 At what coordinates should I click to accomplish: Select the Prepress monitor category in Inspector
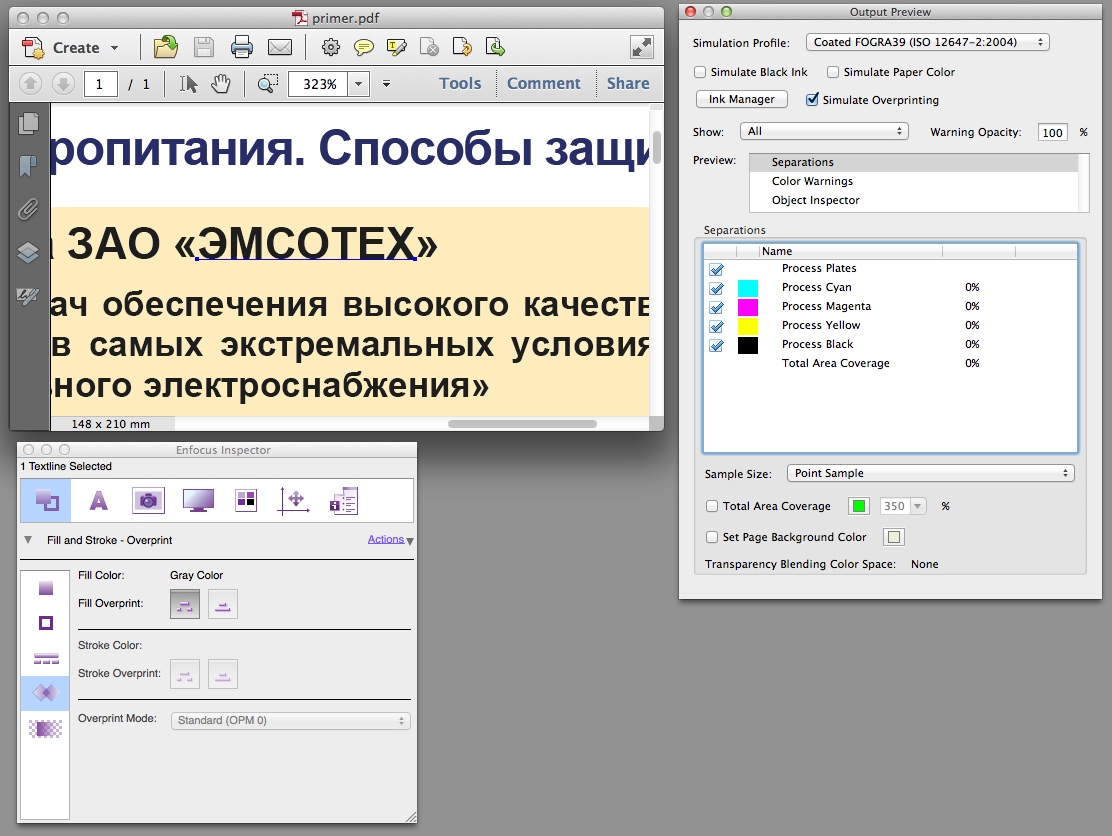(x=199, y=501)
